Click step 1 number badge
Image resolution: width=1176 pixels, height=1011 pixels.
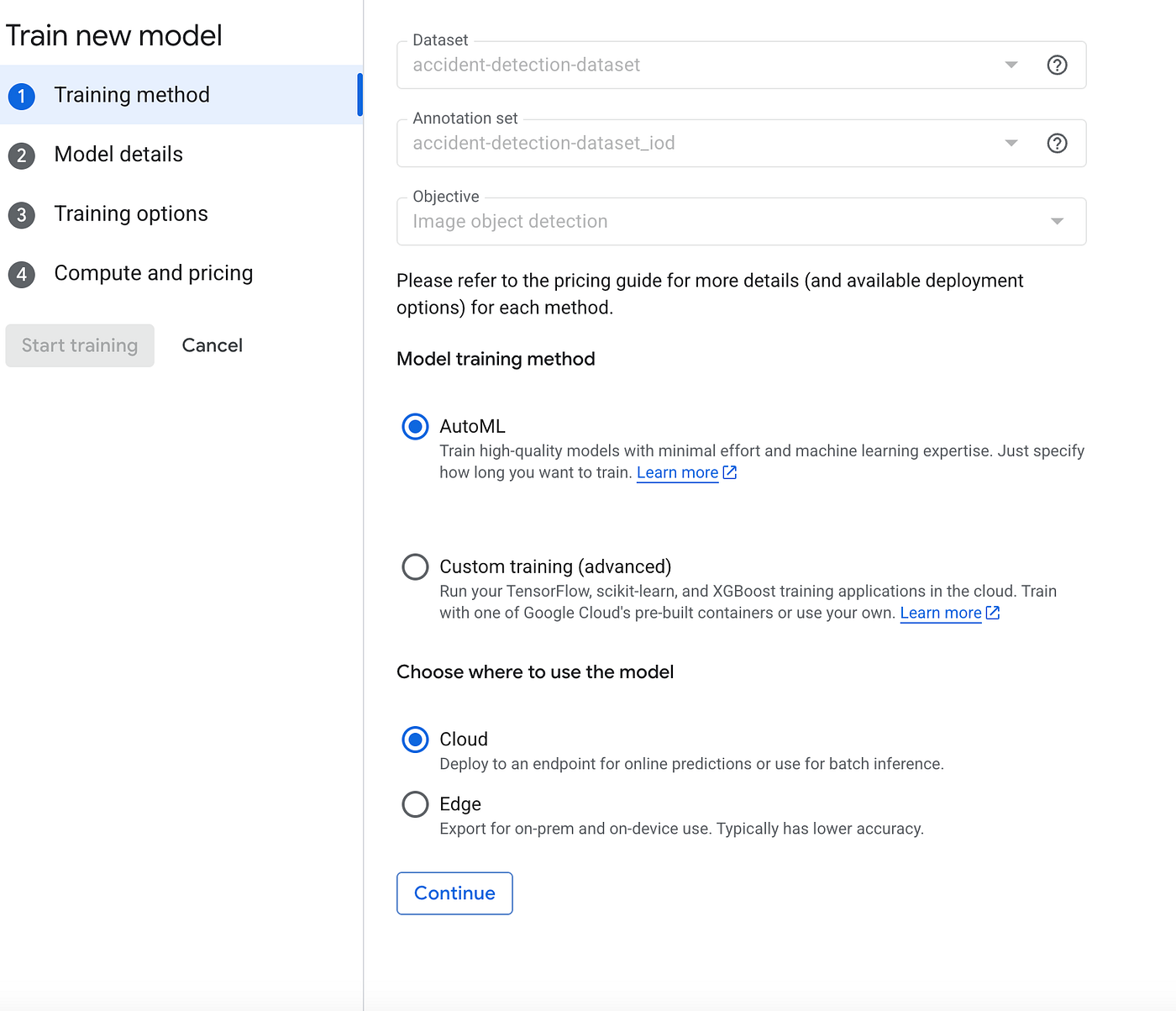pos(22,96)
